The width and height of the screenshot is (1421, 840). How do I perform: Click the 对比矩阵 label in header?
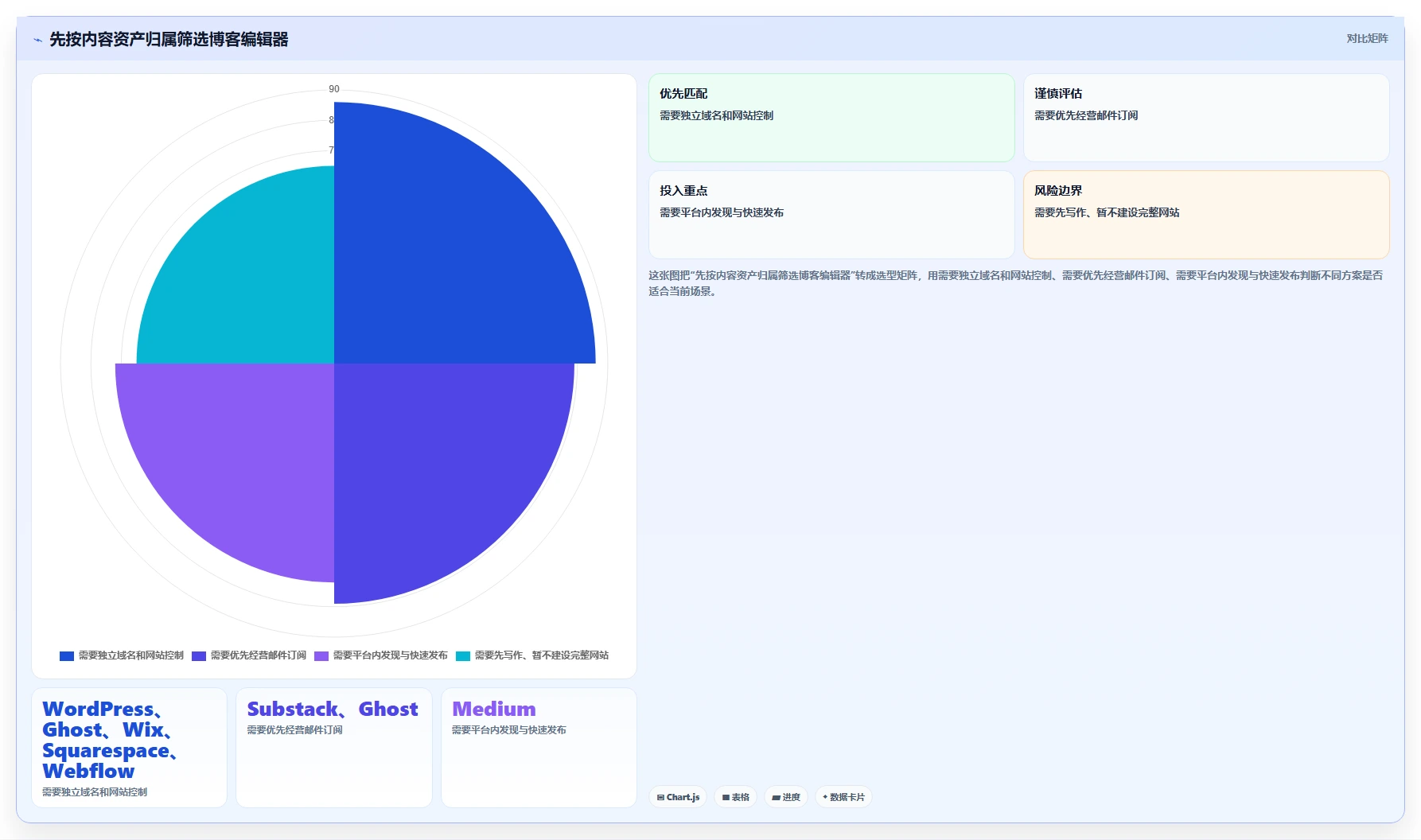coord(1367,38)
